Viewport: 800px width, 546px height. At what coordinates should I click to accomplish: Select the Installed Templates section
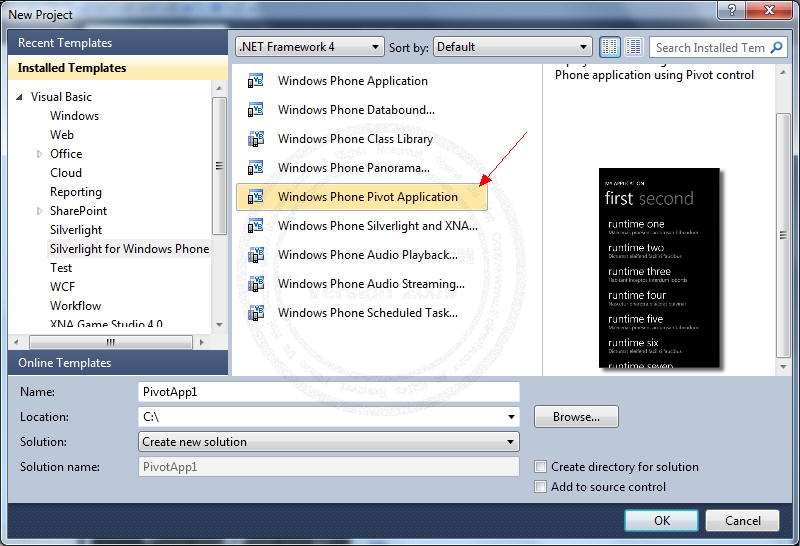[x=118, y=68]
